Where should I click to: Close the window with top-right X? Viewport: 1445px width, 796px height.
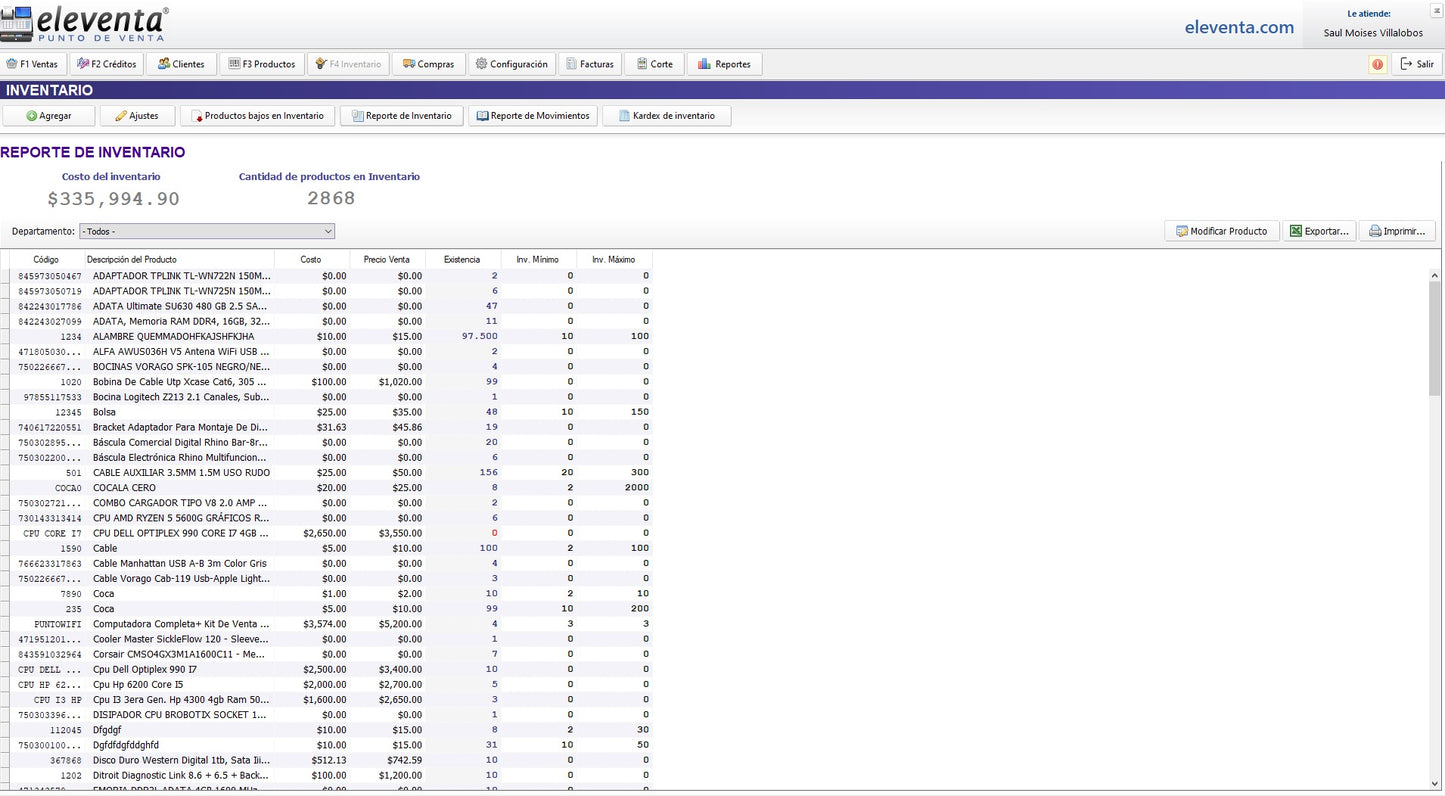[1435, 9]
